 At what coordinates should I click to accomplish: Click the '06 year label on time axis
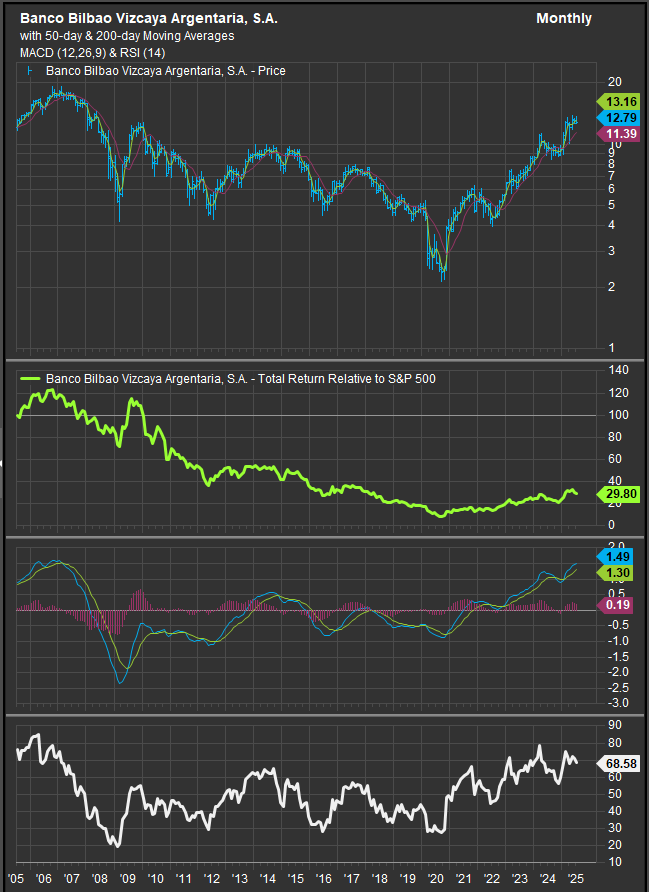tap(43, 878)
